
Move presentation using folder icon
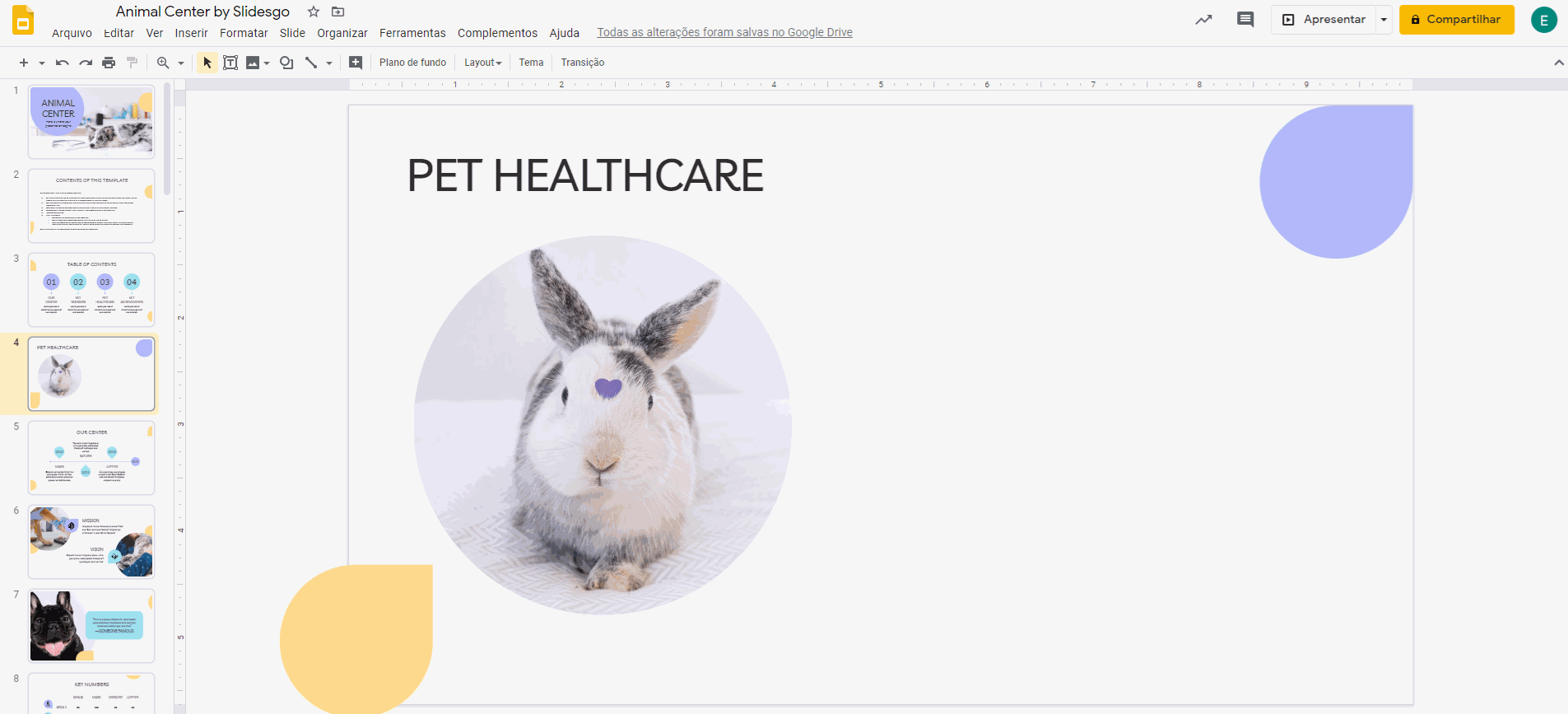(337, 12)
